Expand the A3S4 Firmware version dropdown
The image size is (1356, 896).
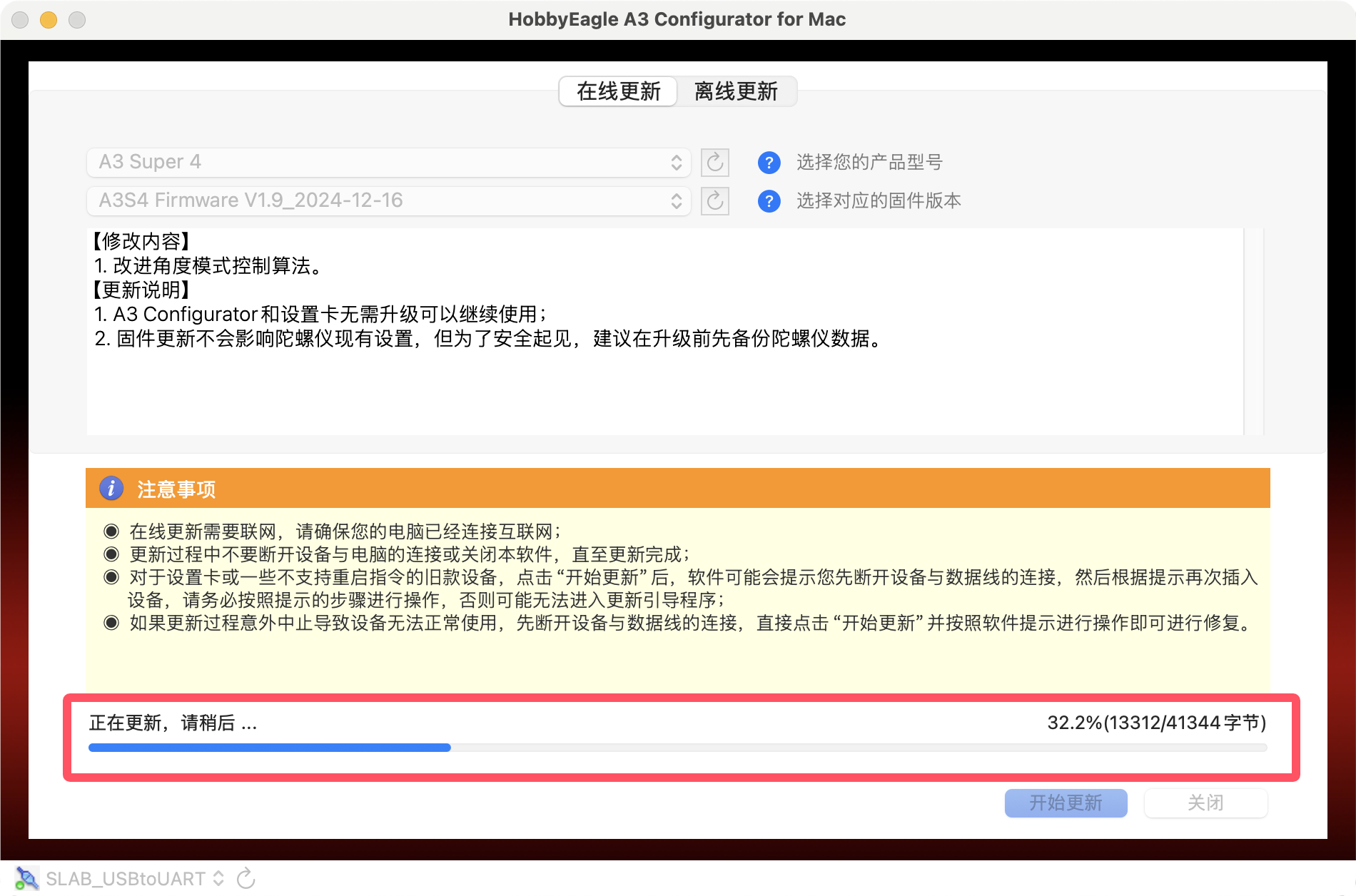click(x=388, y=200)
